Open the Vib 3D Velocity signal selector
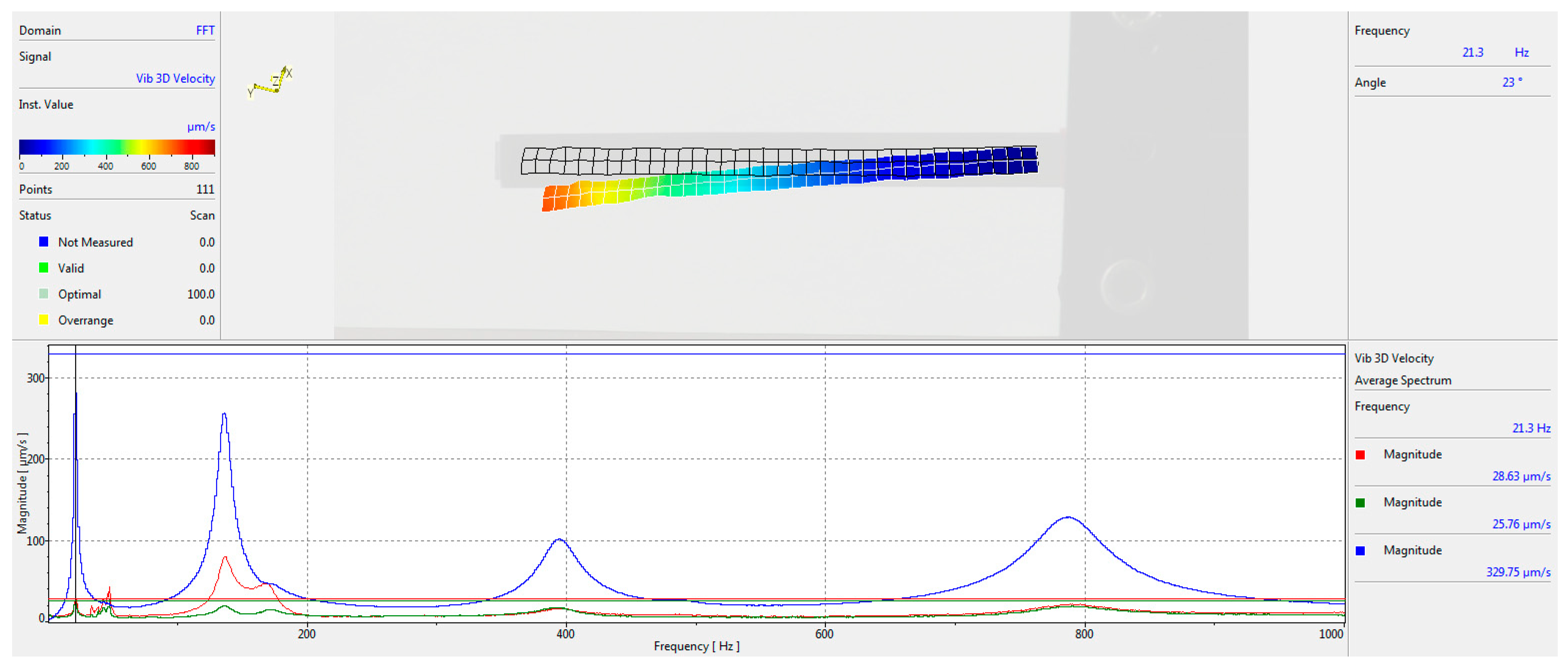The width and height of the screenshot is (1568, 666). (175, 78)
